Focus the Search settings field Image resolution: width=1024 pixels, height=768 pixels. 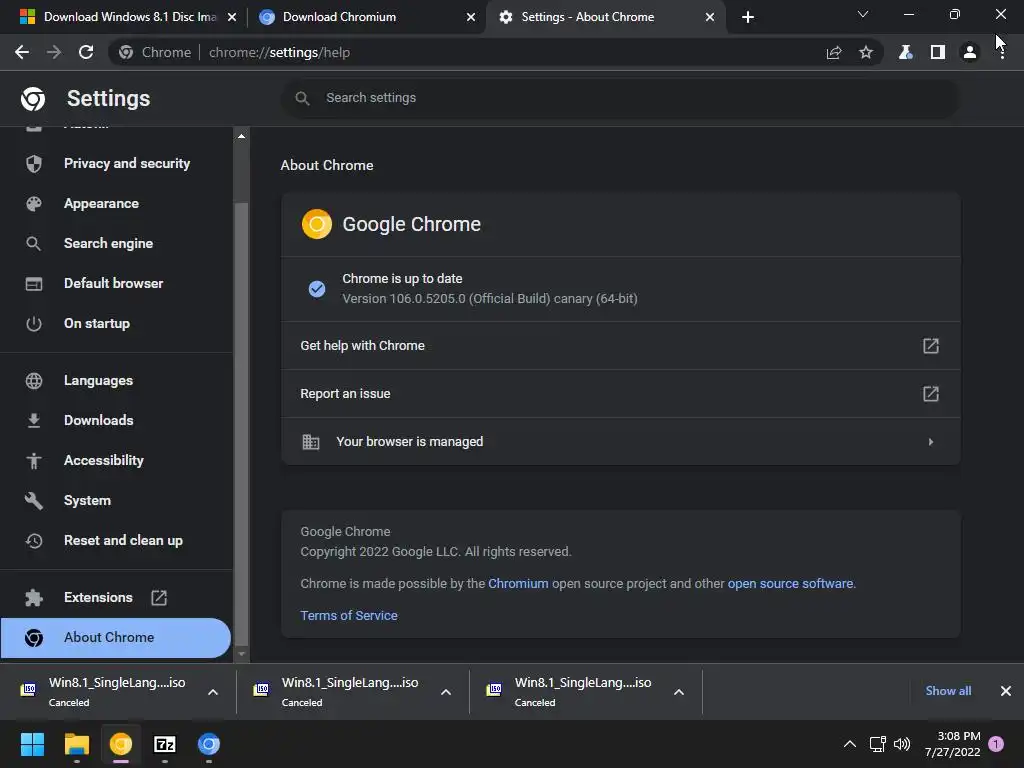click(x=620, y=98)
